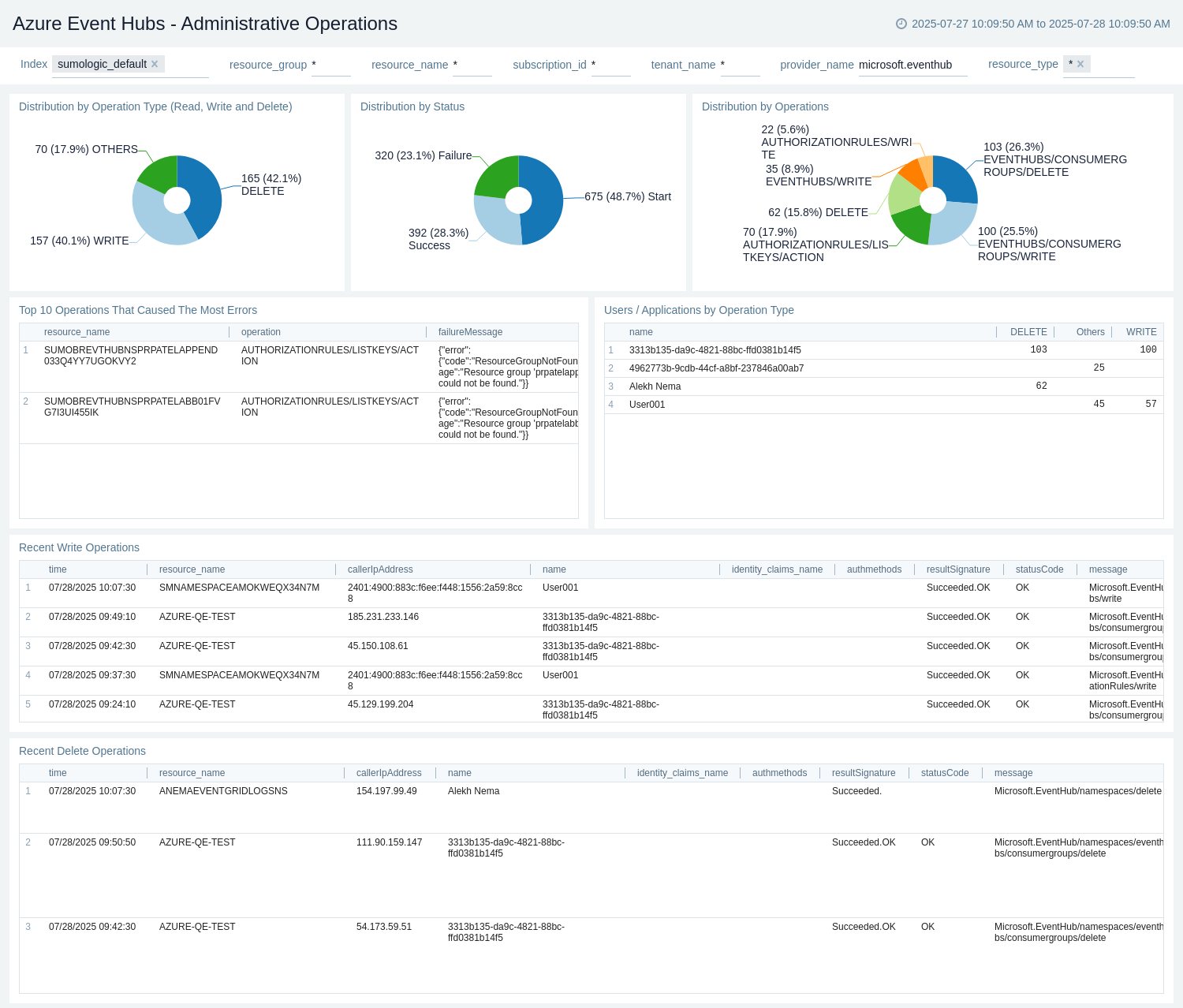Sort users table by Others column
Image resolution: width=1183 pixels, height=1008 pixels.
(x=1090, y=332)
